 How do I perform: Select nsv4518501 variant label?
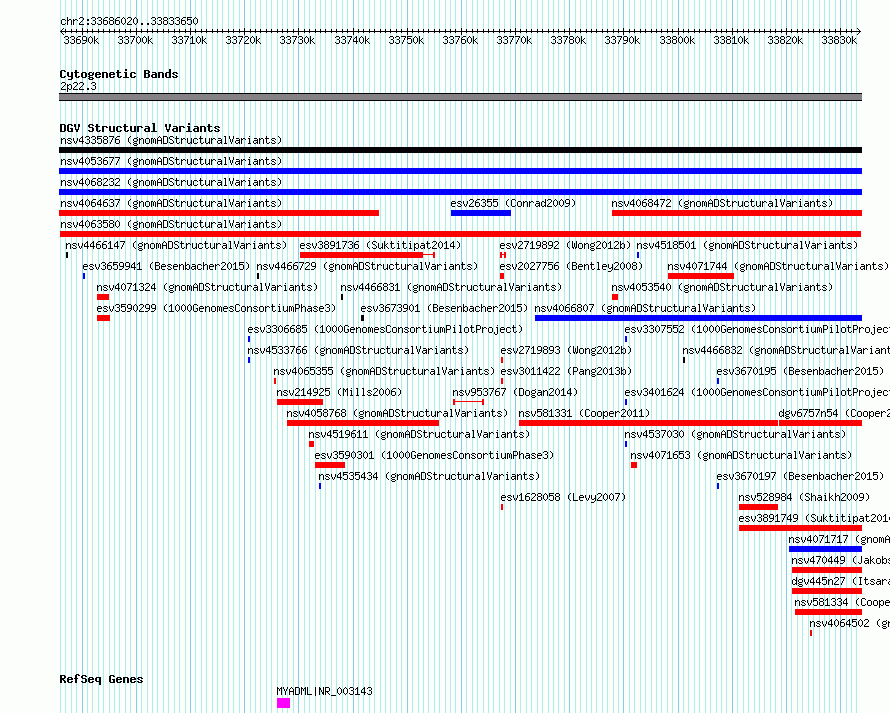pyautogui.click(x=747, y=245)
